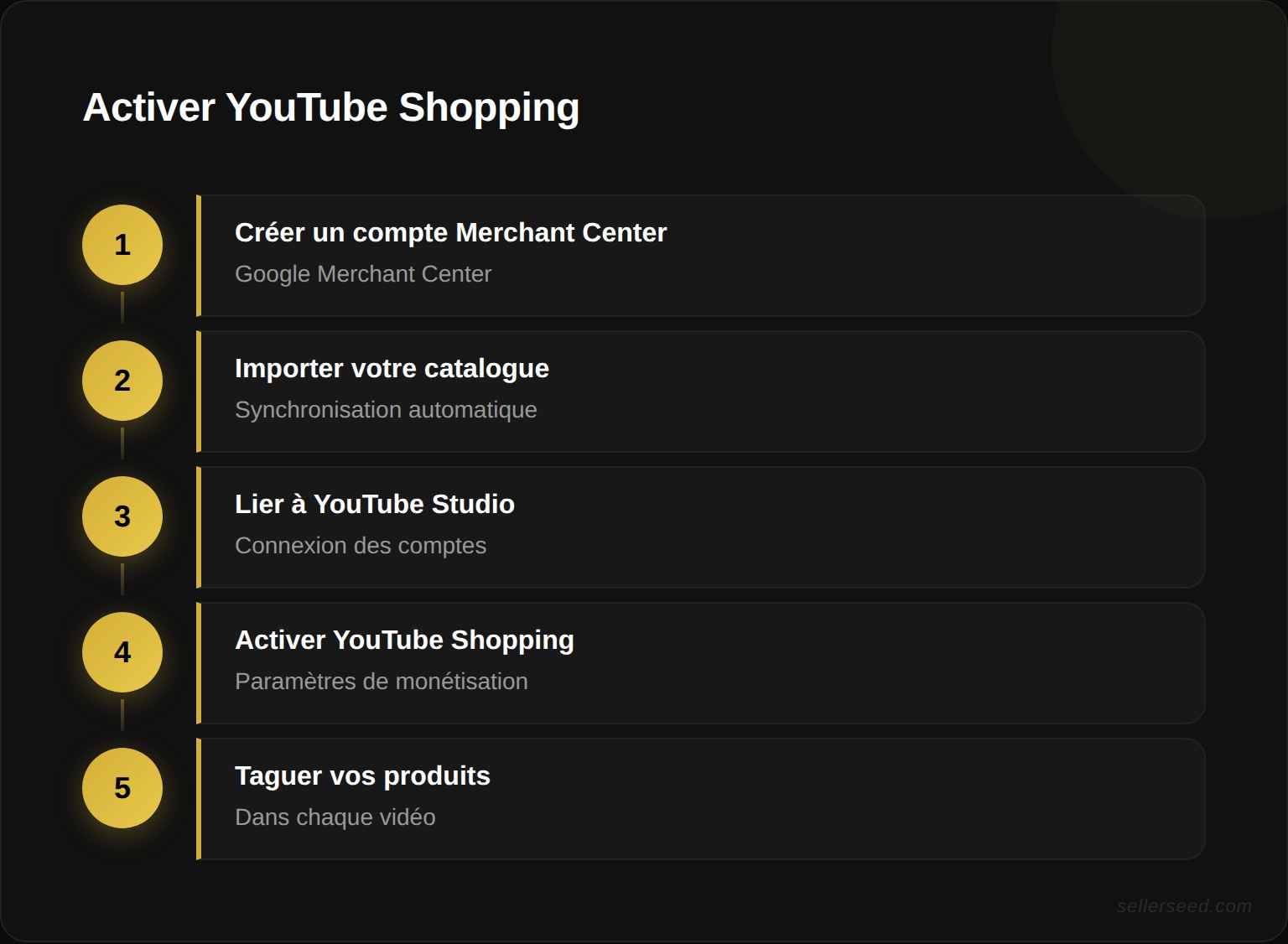1288x944 pixels.
Task: Click the subtitle Paramètres de monétisation
Action: pos(382,682)
